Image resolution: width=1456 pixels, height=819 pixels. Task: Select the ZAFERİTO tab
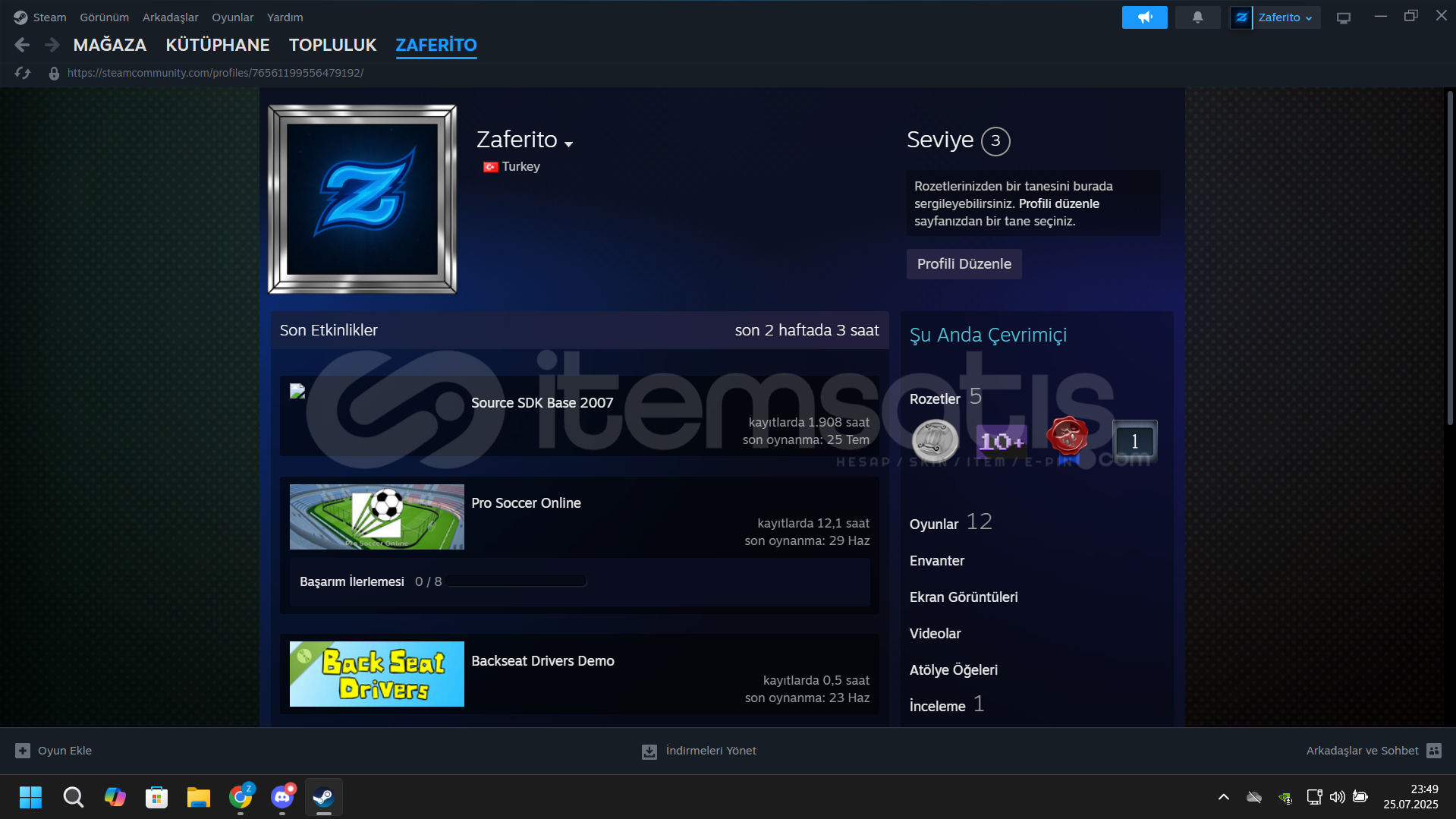click(436, 45)
